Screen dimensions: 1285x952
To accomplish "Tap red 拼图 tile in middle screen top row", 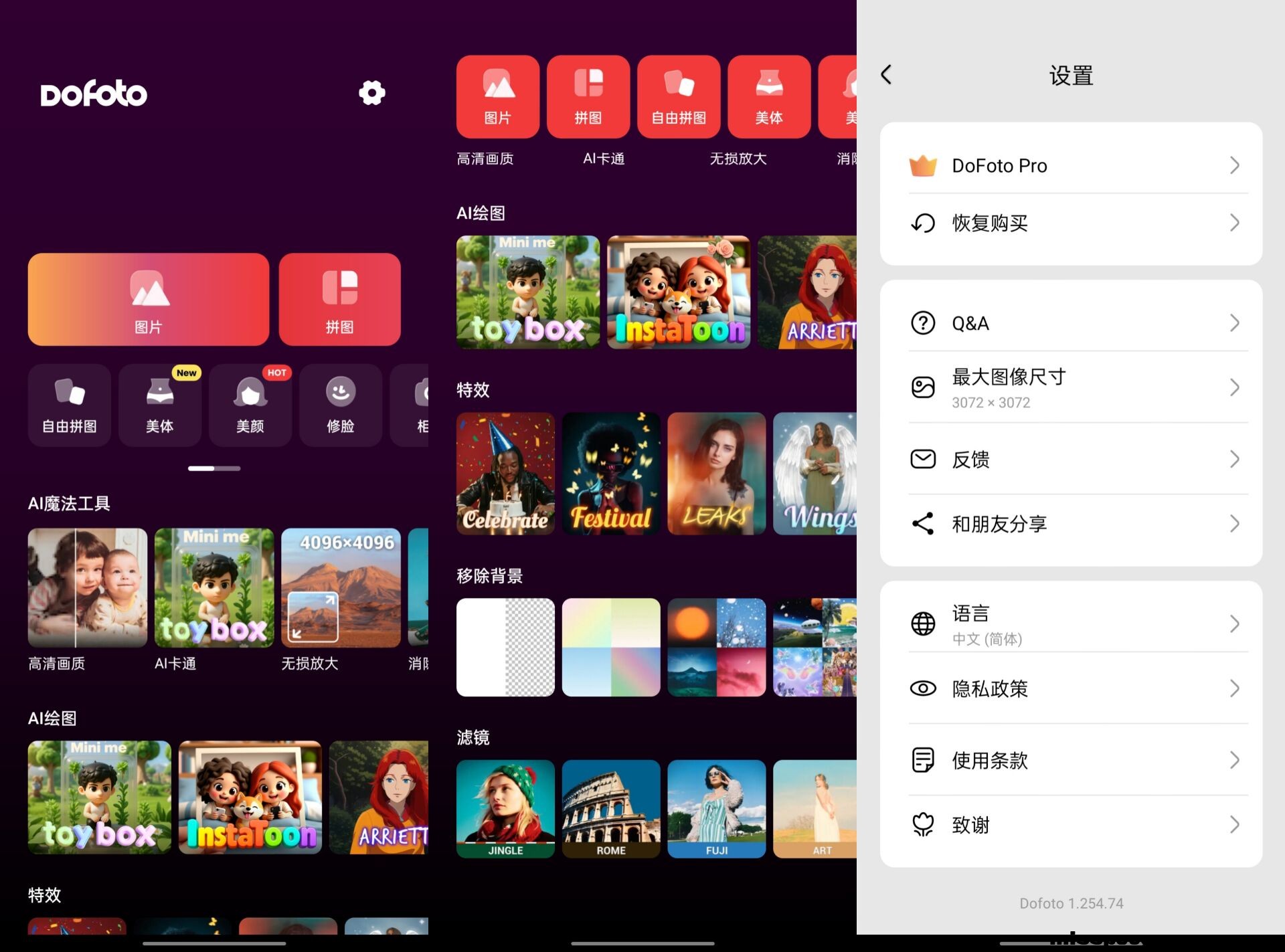I will [588, 96].
